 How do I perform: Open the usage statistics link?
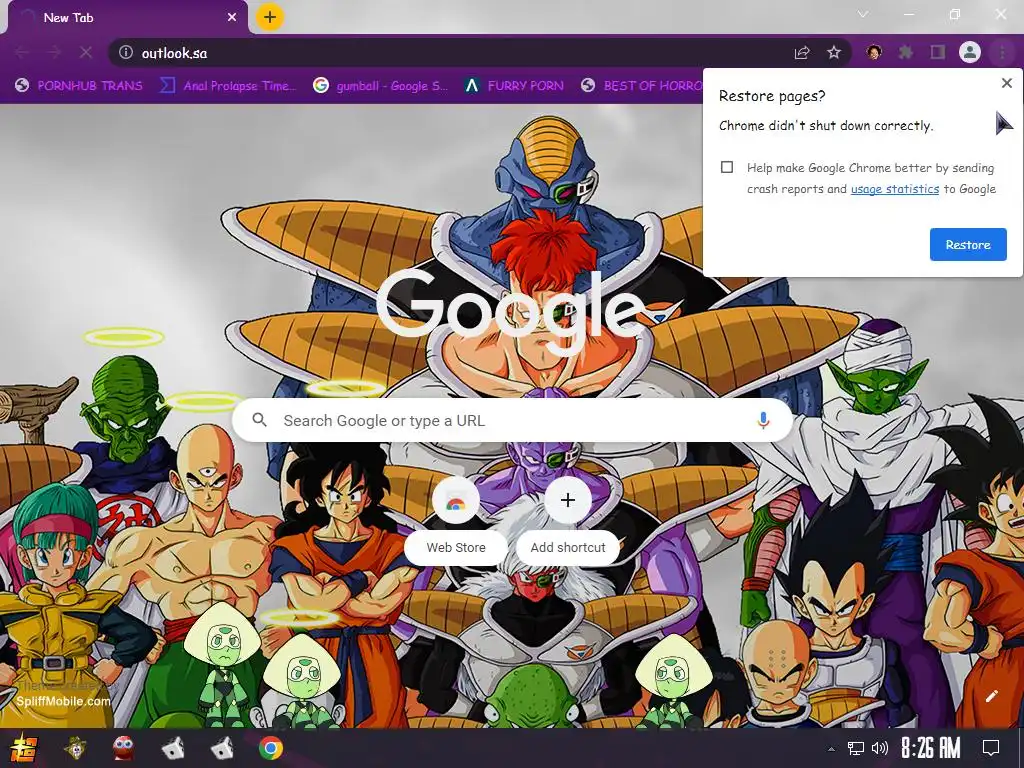[895, 189]
